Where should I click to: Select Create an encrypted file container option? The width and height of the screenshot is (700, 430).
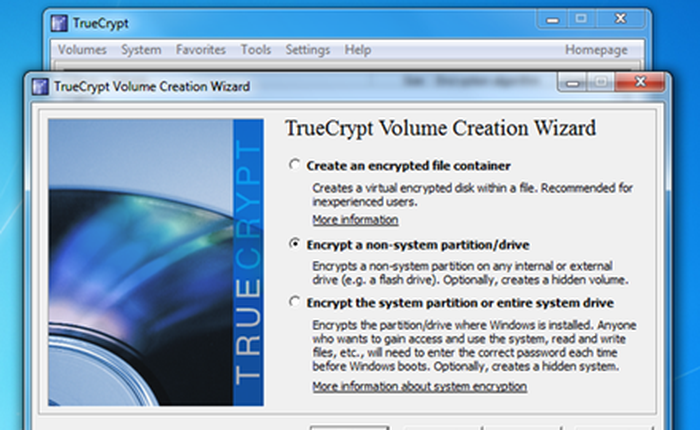(294, 165)
